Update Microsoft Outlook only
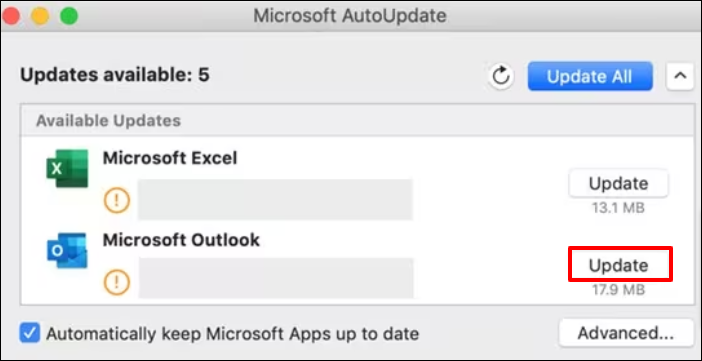The image size is (702, 361). [618, 266]
